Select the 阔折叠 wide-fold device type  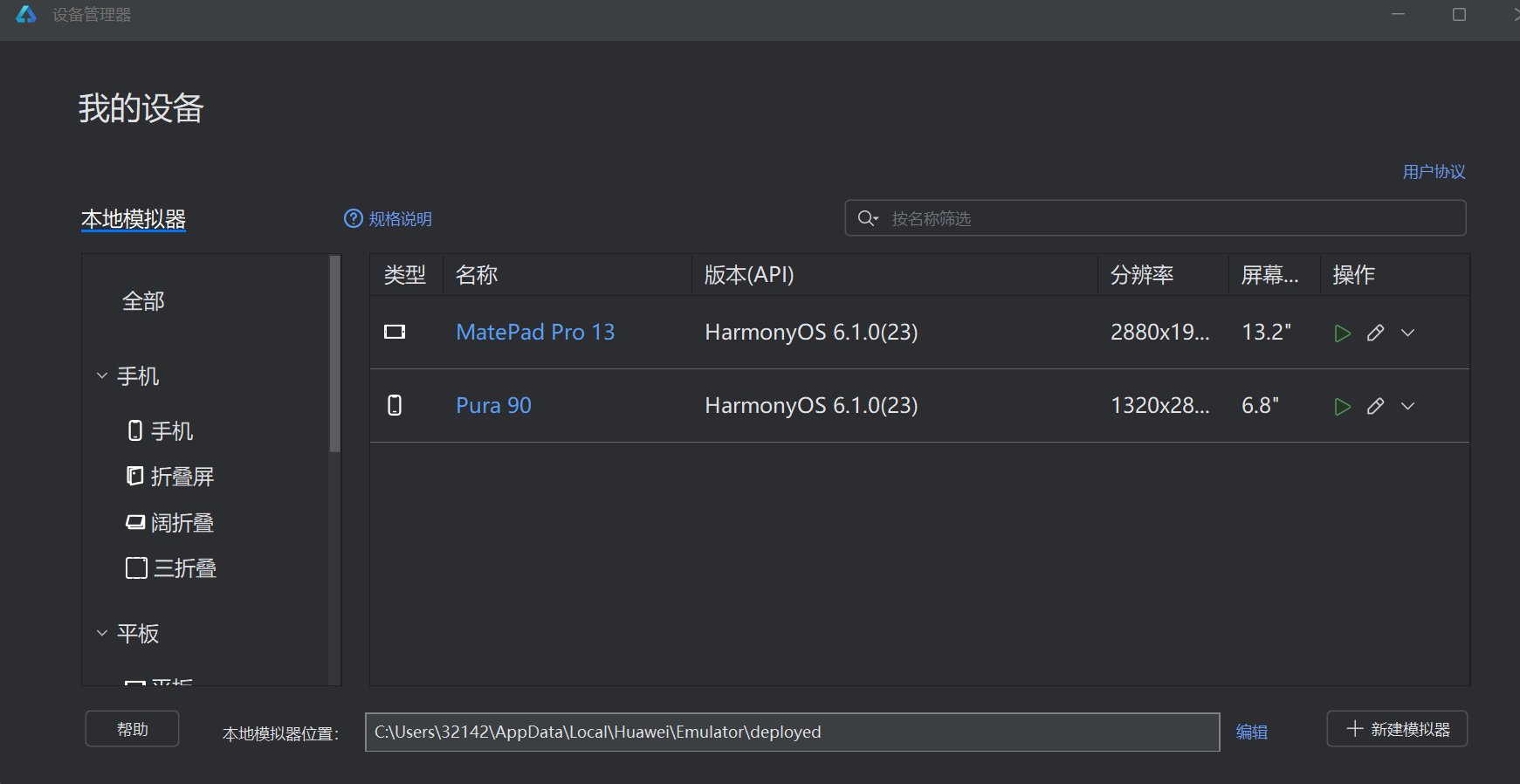click(171, 523)
